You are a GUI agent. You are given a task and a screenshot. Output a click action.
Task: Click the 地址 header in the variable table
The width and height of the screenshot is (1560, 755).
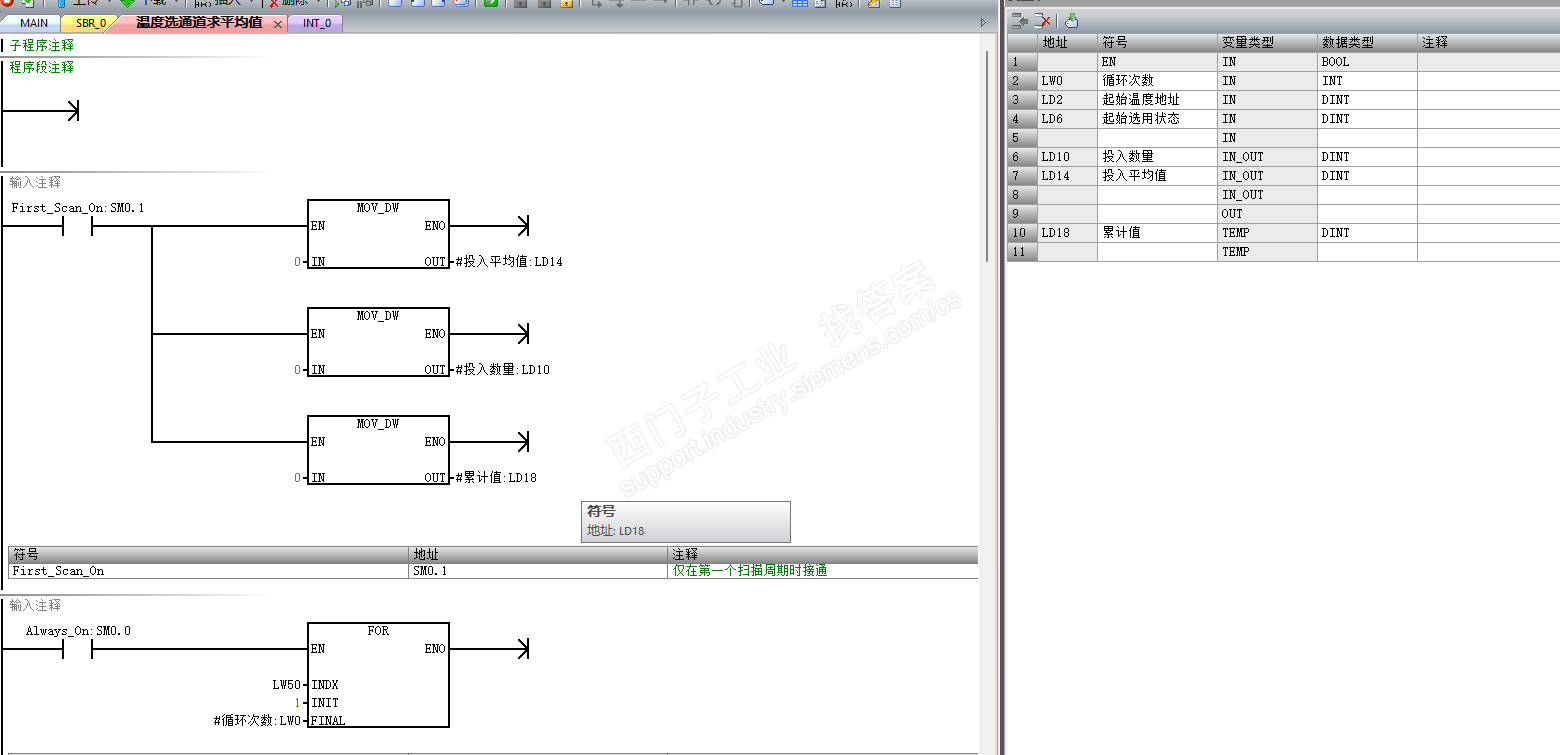coord(1067,43)
